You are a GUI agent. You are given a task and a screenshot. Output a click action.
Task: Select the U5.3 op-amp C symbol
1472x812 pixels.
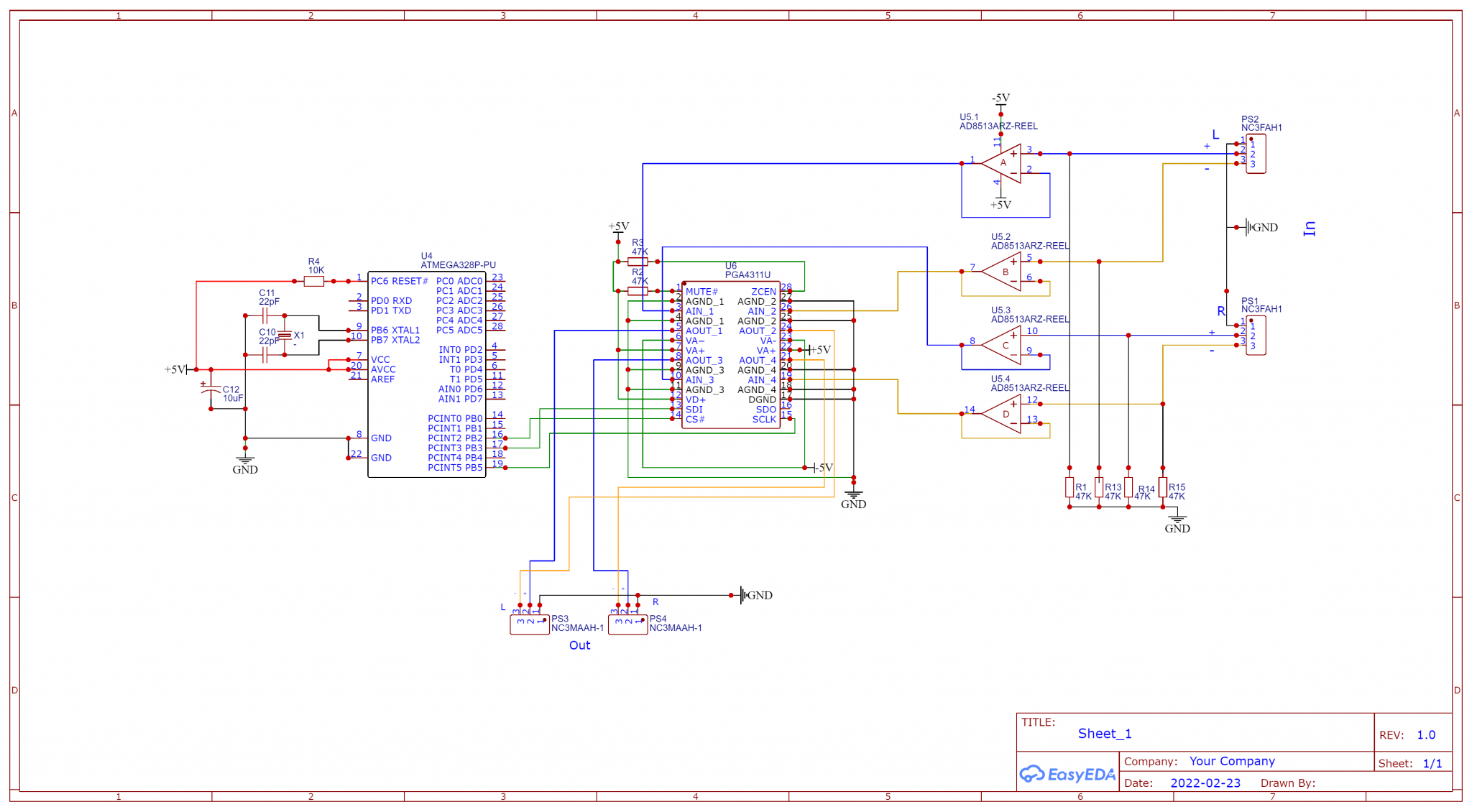(x=1001, y=345)
